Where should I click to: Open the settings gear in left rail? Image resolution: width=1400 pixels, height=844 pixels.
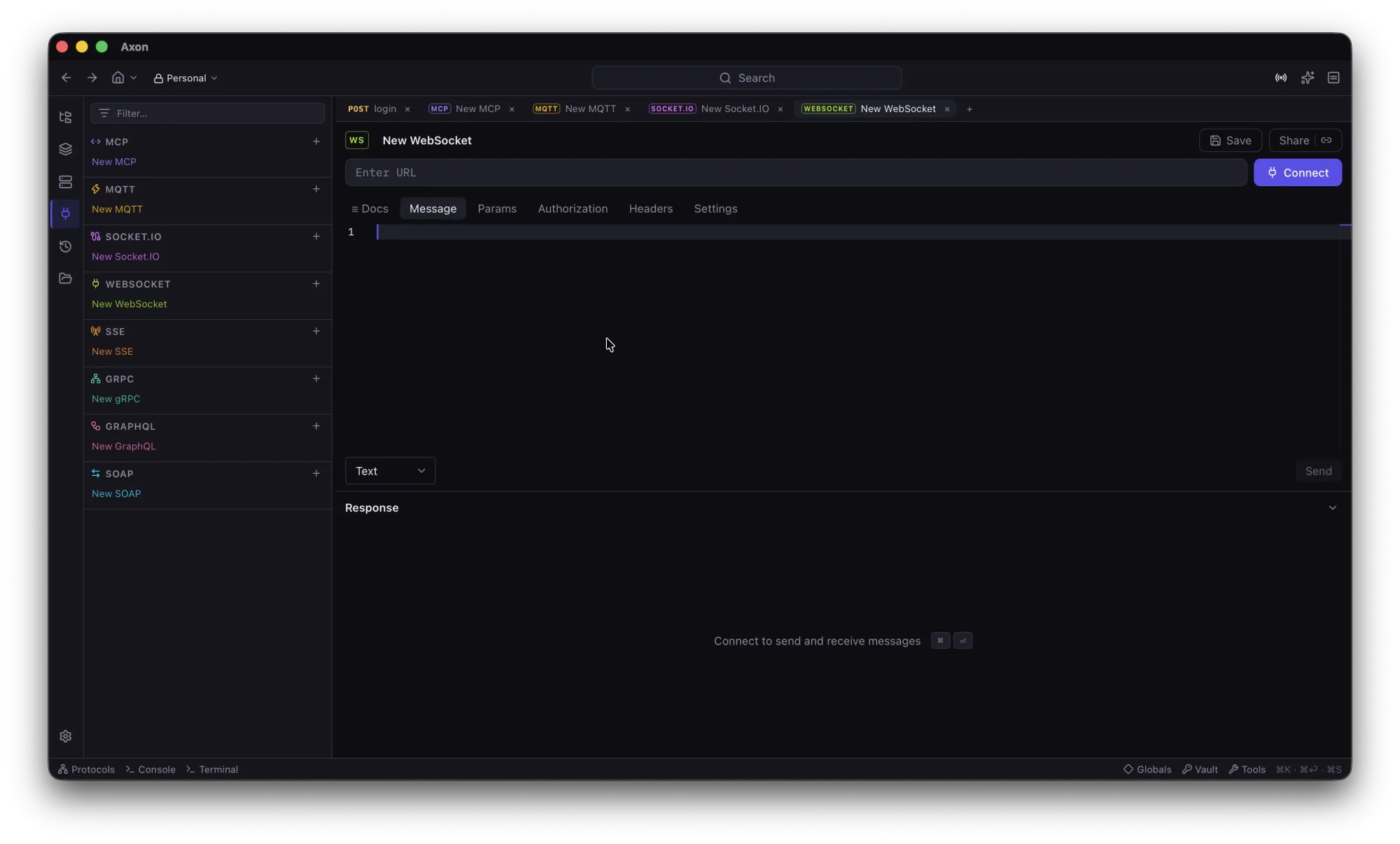pos(66,736)
